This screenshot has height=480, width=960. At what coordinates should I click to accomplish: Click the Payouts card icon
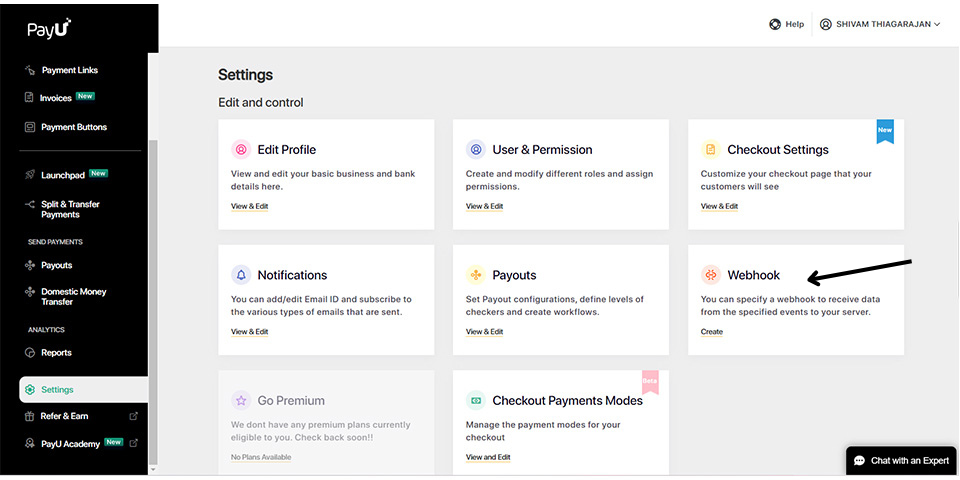(x=476, y=275)
